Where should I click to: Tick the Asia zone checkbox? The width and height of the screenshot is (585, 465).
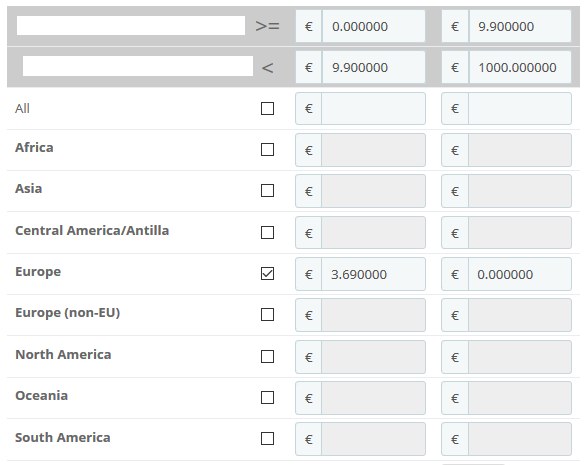(267, 191)
